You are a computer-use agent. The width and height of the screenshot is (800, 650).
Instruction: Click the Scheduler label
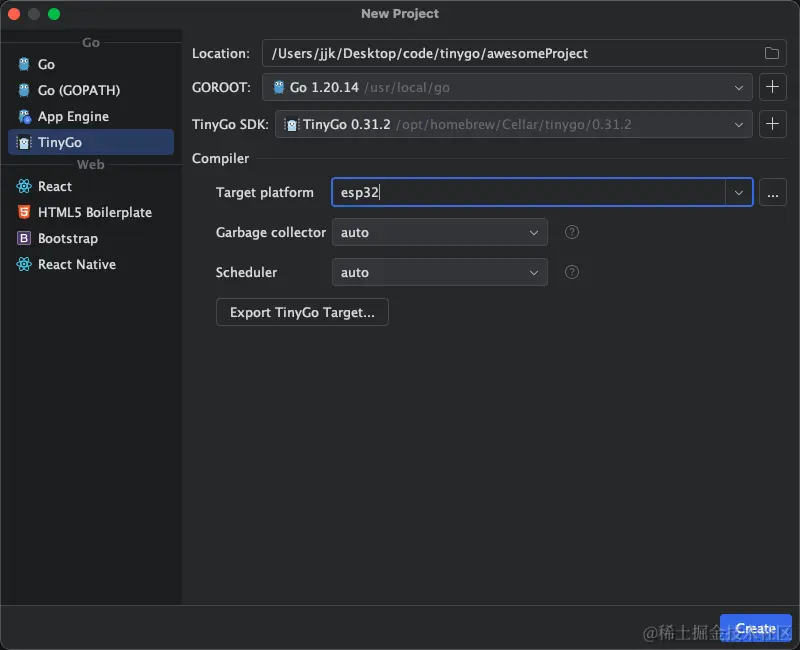point(246,272)
